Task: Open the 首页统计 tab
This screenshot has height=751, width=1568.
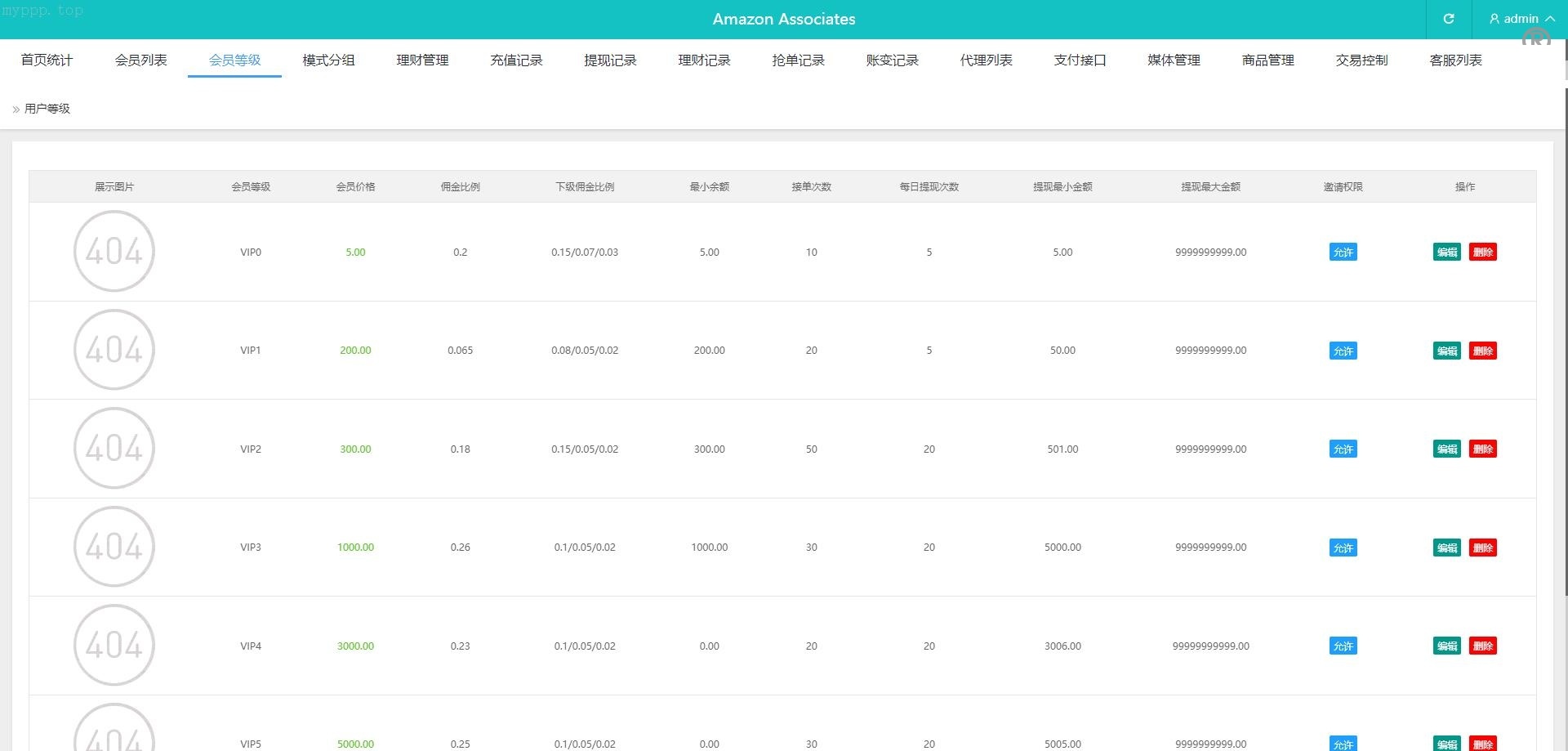Action: (47, 60)
